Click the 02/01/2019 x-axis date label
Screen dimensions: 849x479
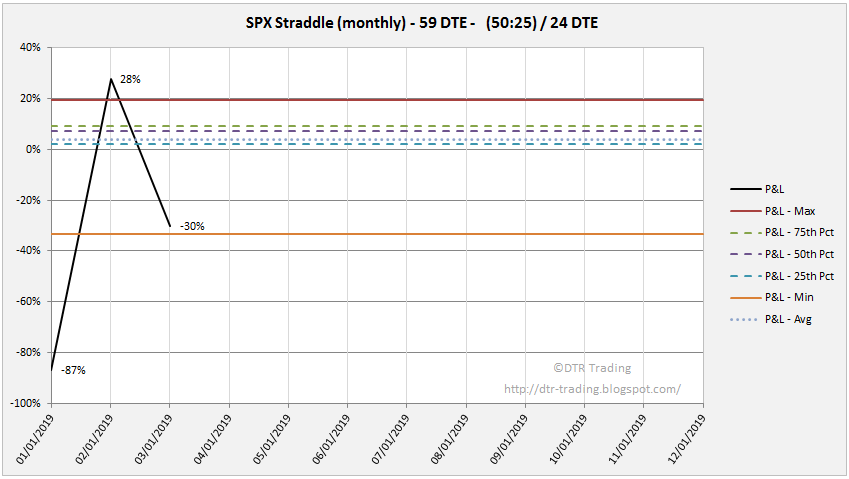[94, 439]
